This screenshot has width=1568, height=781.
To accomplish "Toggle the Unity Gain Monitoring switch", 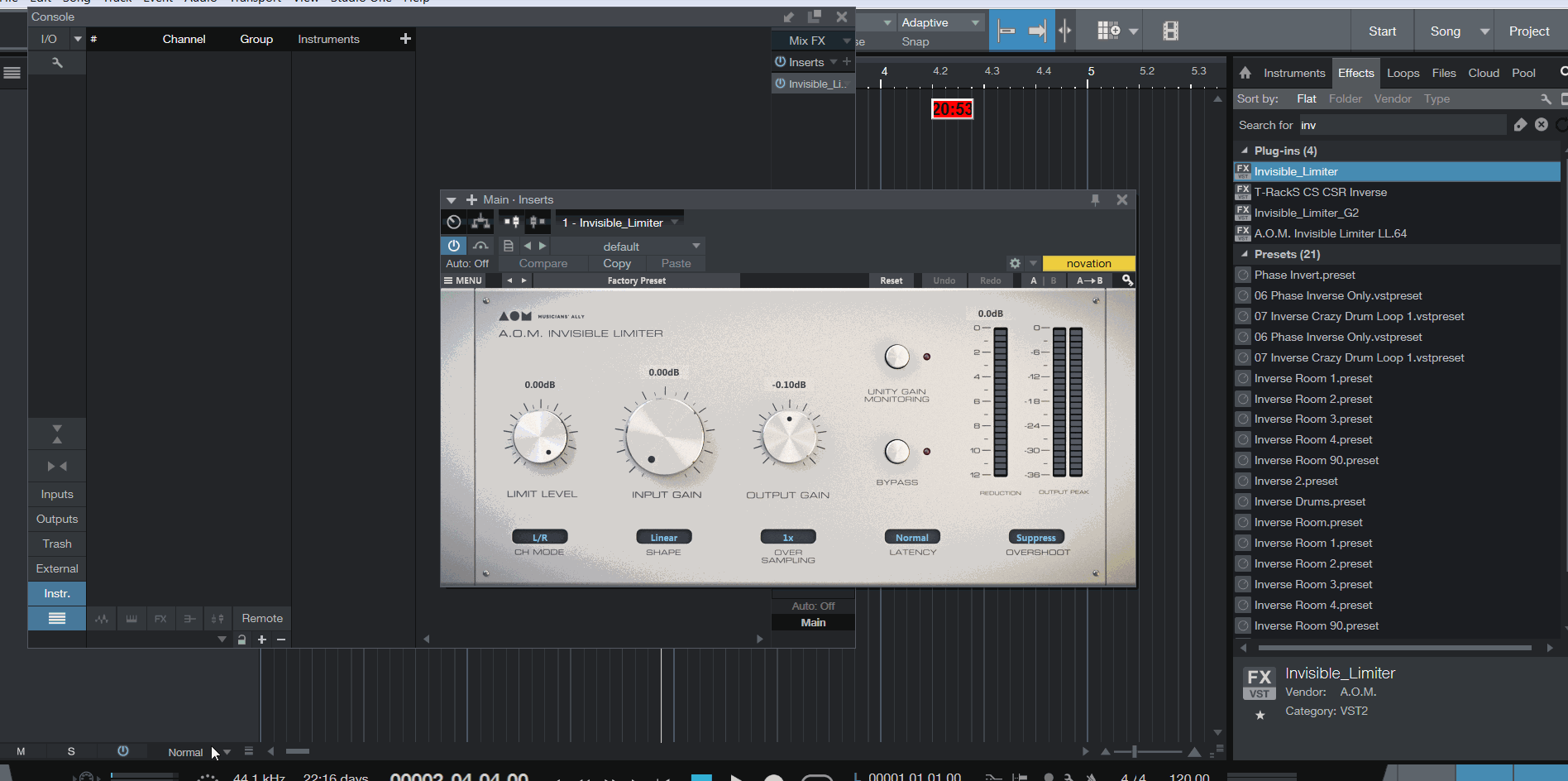I will [x=897, y=357].
